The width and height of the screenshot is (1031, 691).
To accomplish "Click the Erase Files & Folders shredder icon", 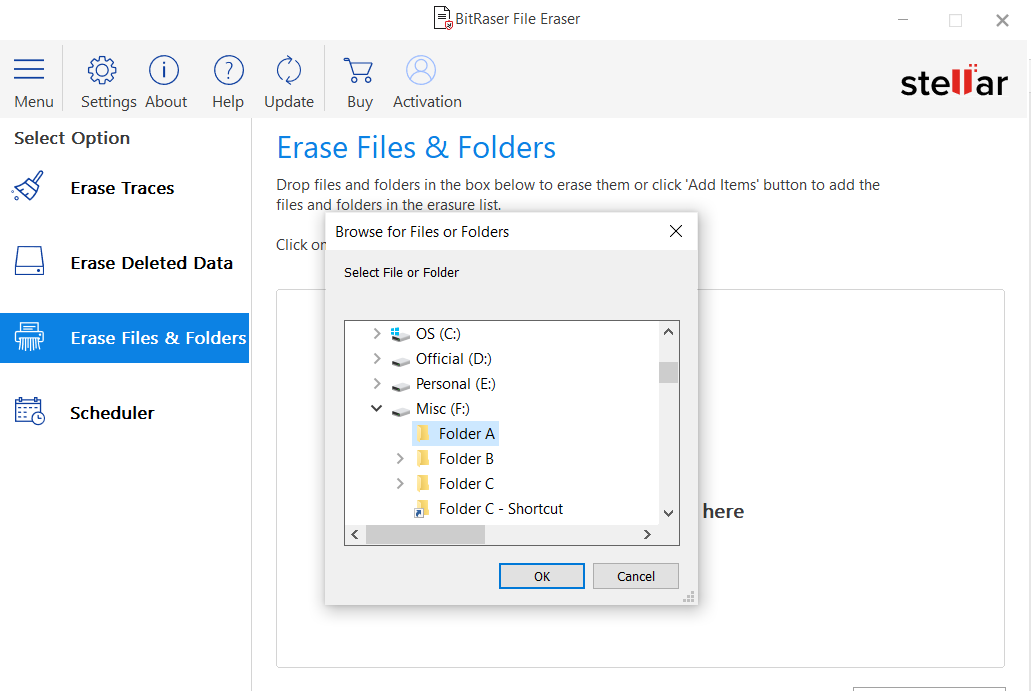I will pos(30,337).
